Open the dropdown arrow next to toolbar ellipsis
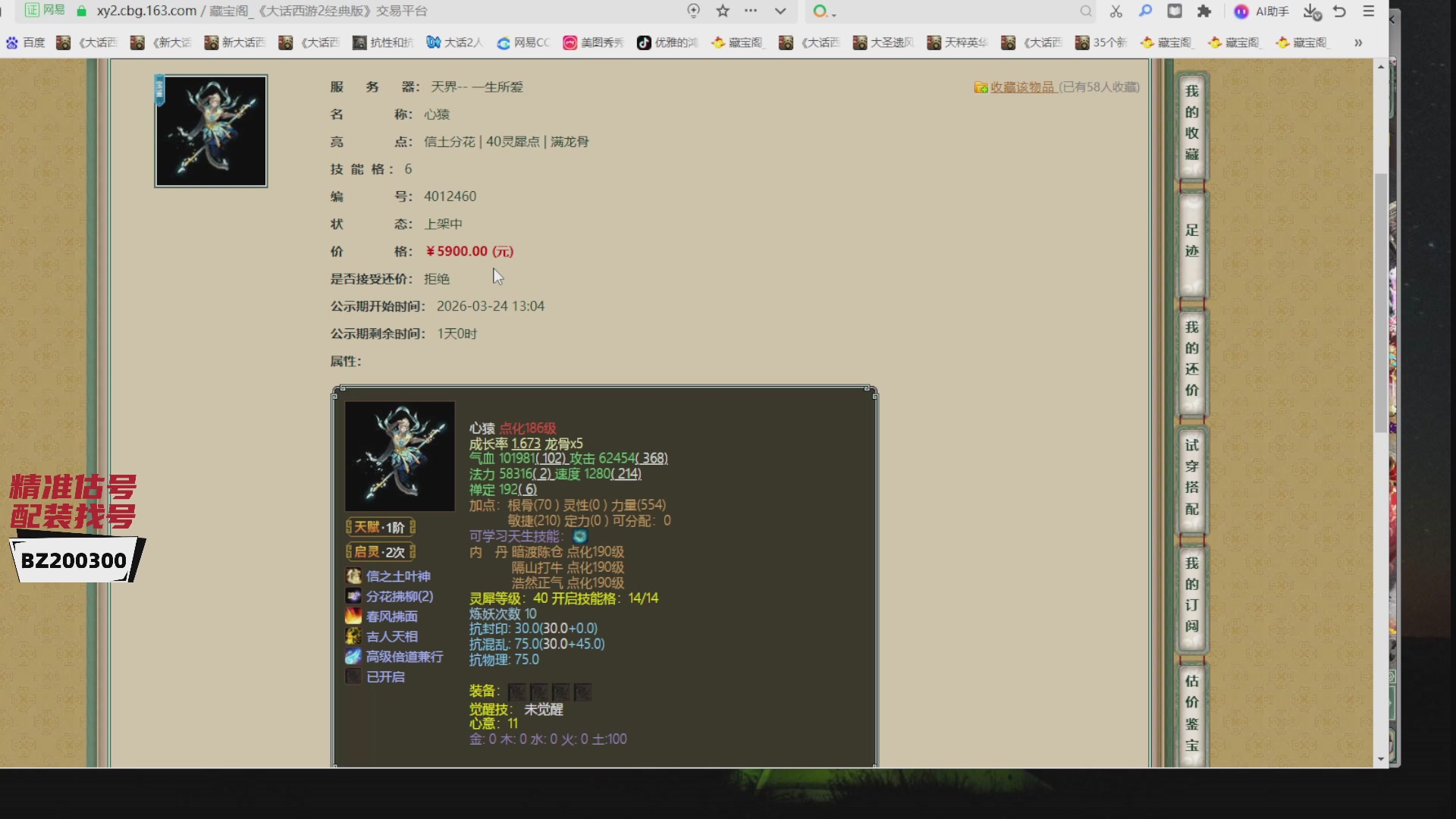The width and height of the screenshot is (1456, 819). click(781, 11)
